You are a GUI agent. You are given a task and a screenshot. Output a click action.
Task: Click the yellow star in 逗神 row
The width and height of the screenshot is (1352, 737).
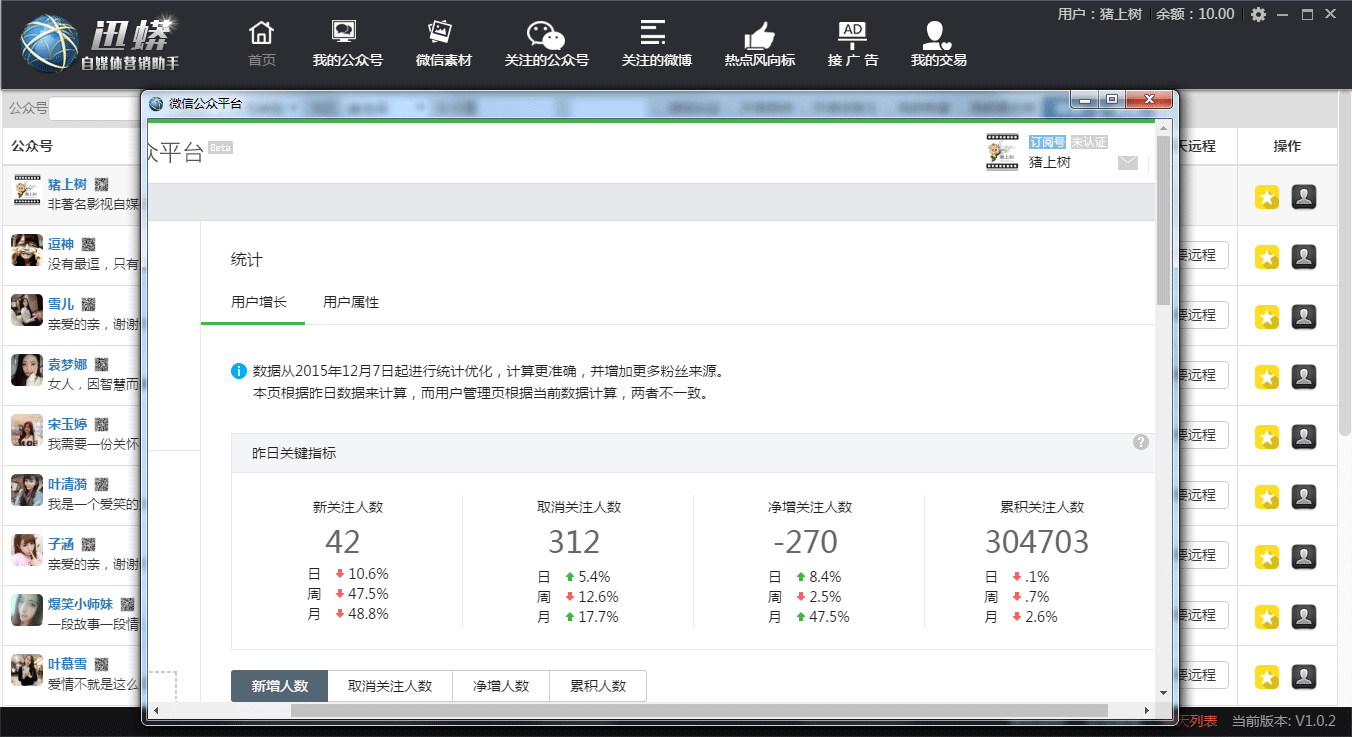click(x=1267, y=257)
